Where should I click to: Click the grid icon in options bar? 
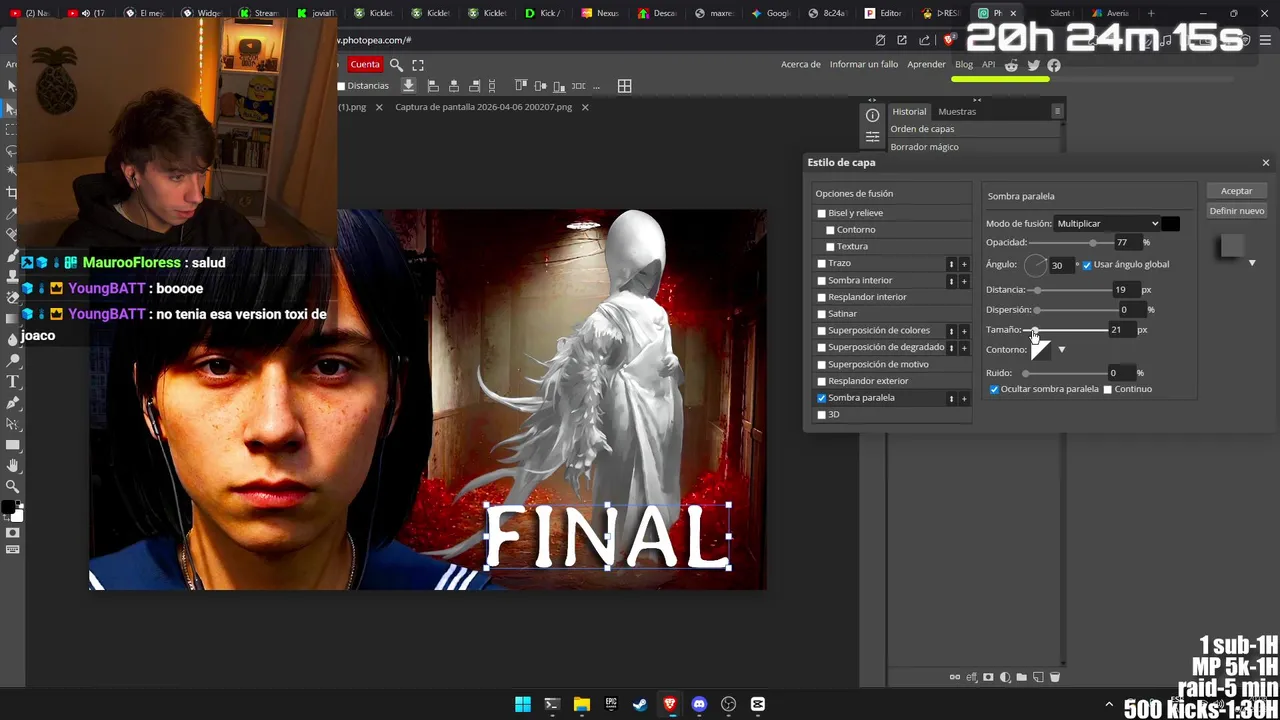[x=624, y=86]
